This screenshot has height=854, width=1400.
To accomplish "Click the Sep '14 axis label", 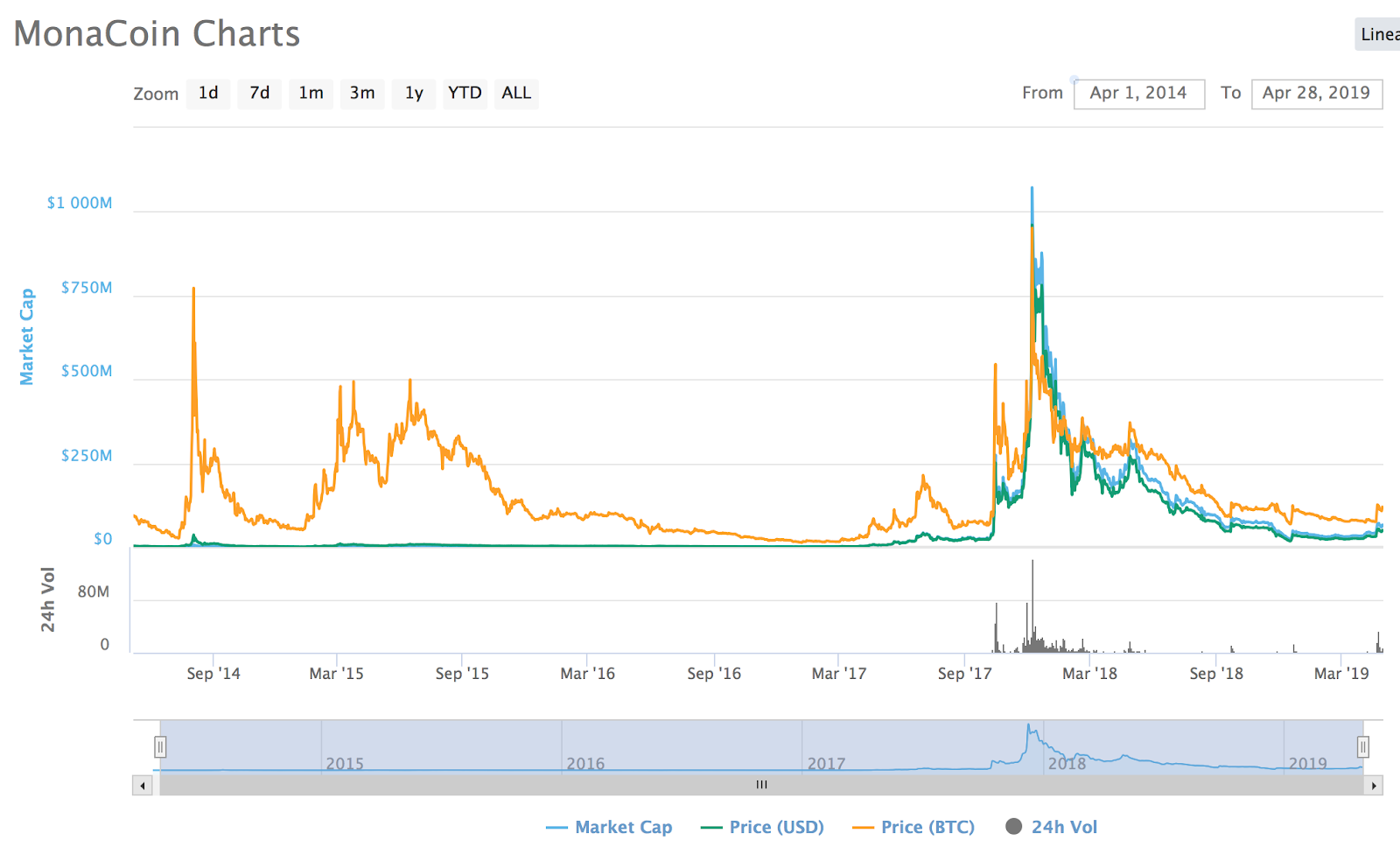I will coord(213,674).
